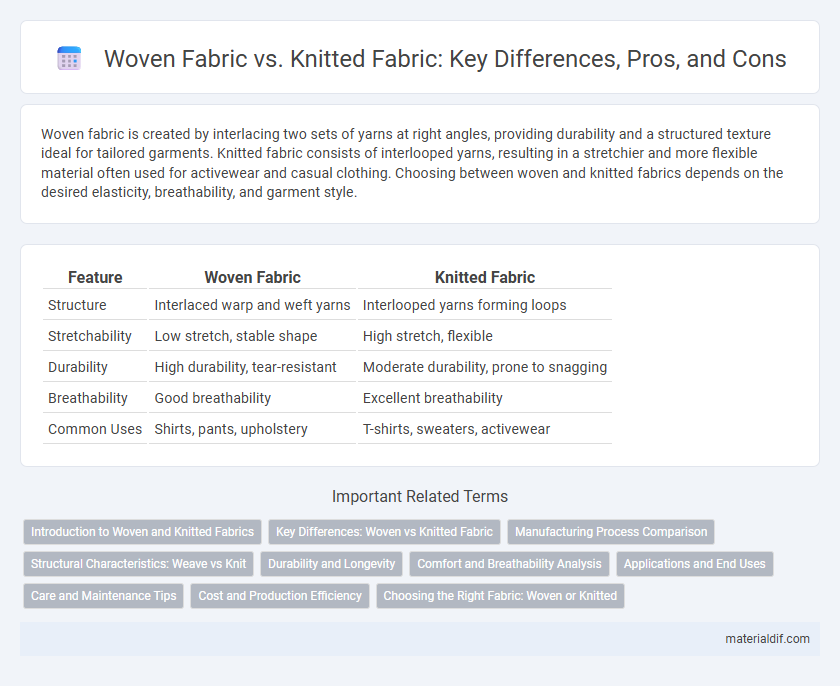Click the calendar icon beside the title
Viewport: 840px width, 686px height.
pos(69,58)
